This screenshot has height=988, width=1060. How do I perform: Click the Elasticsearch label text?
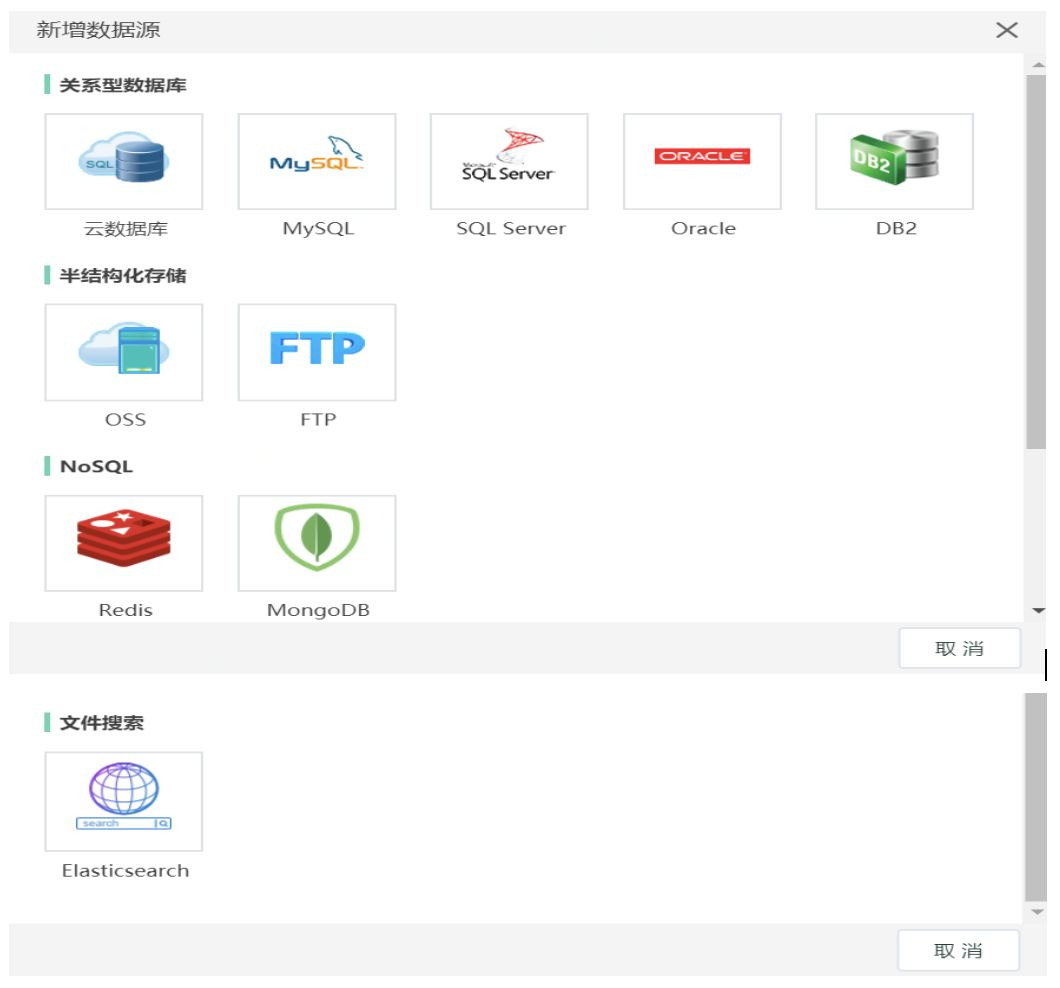coord(125,870)
